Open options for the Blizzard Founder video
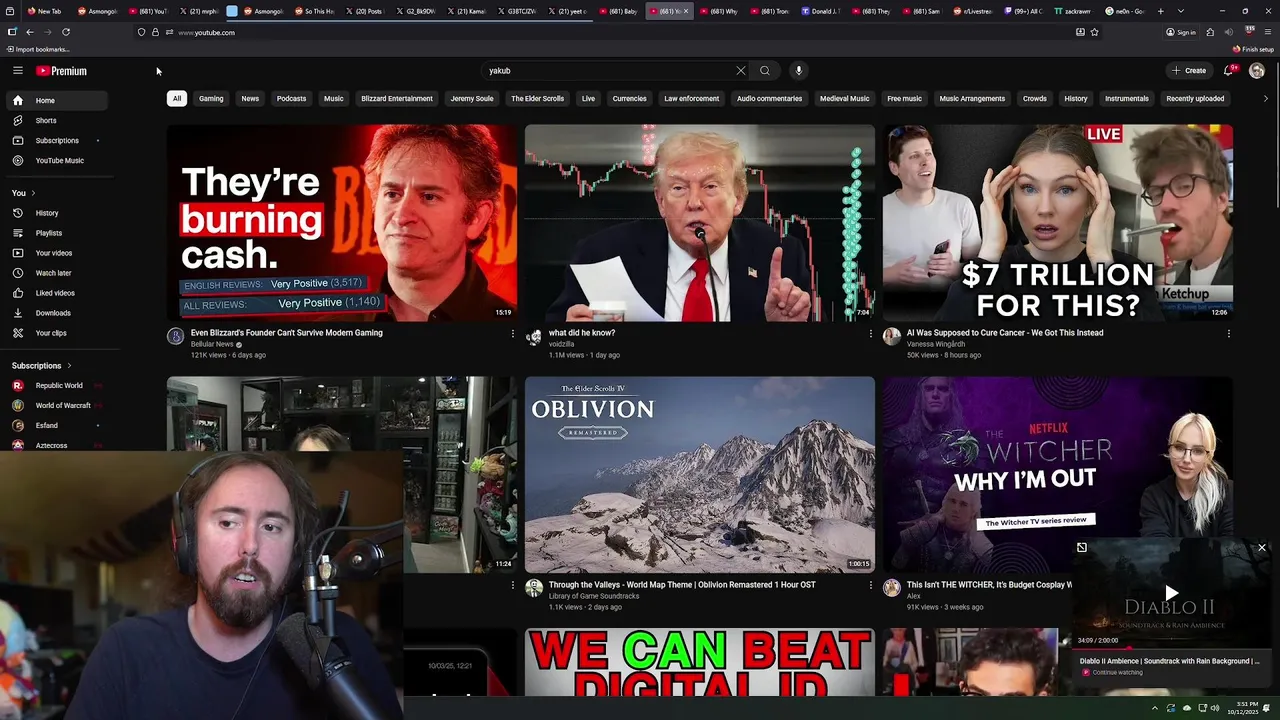This screenshot has width=1280, height=720. click(513, 333)
